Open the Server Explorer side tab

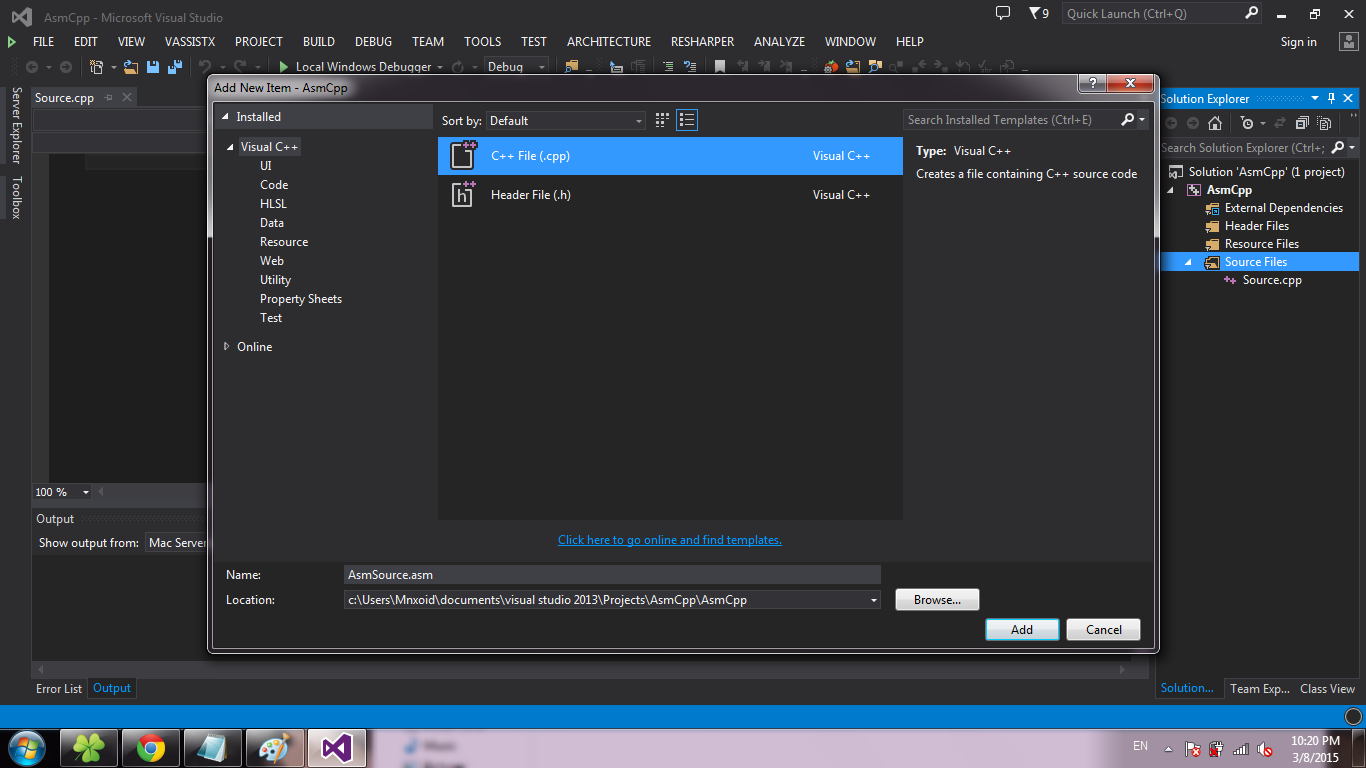[x=16, y=125]
